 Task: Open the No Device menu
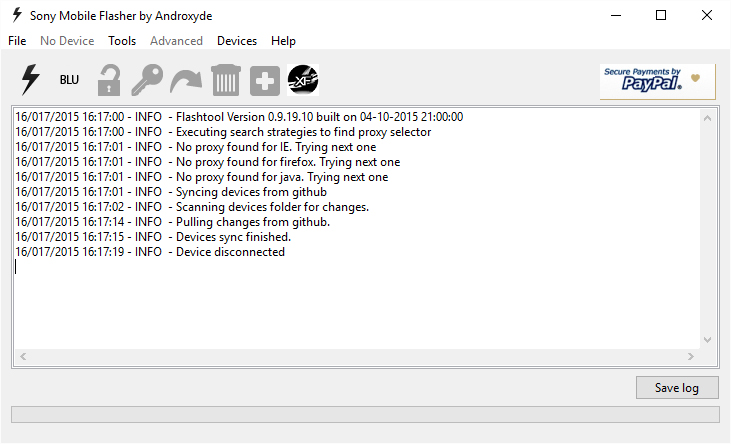click(x=67, y=41)
